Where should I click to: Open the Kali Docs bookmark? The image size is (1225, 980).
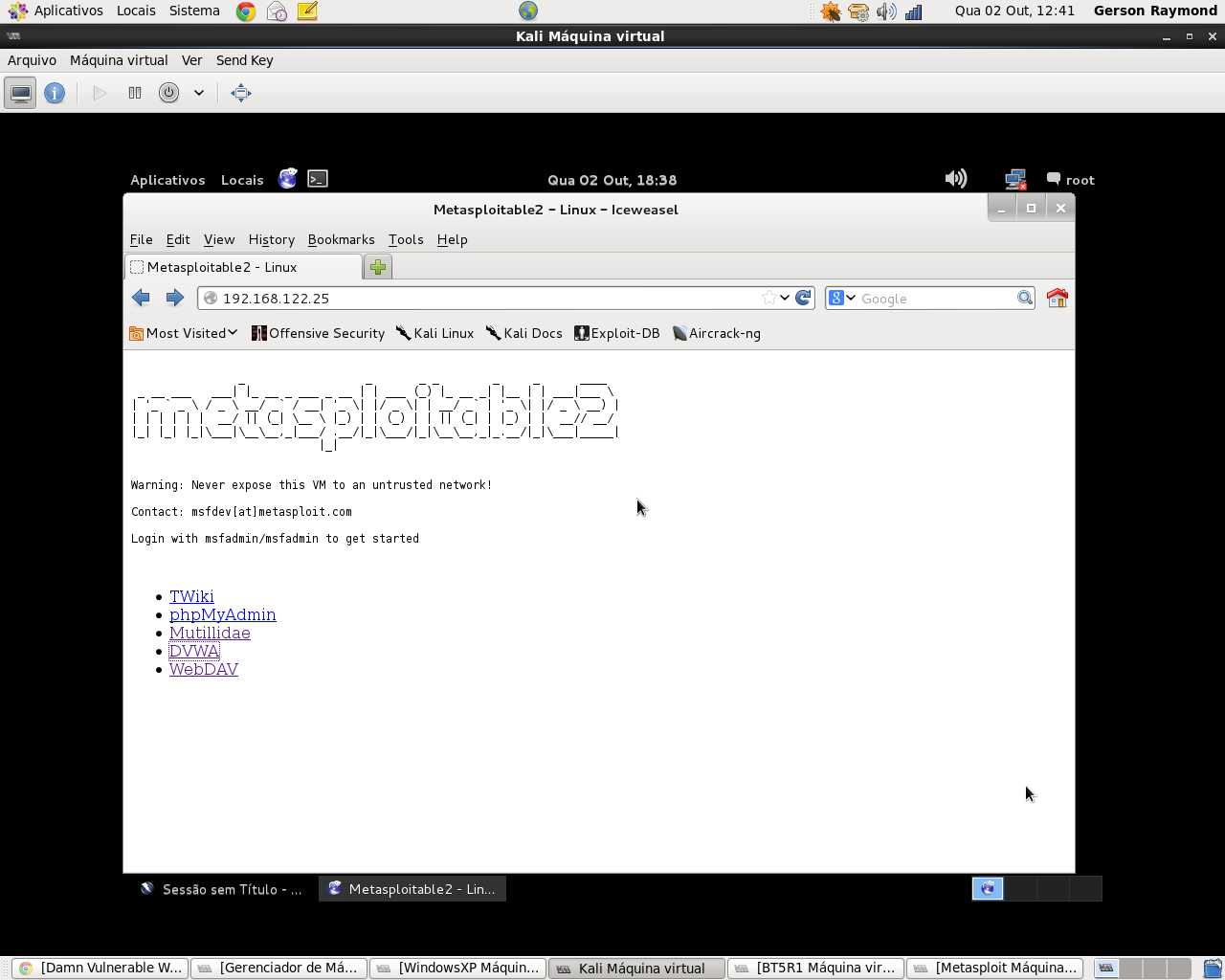coord(524,333)
